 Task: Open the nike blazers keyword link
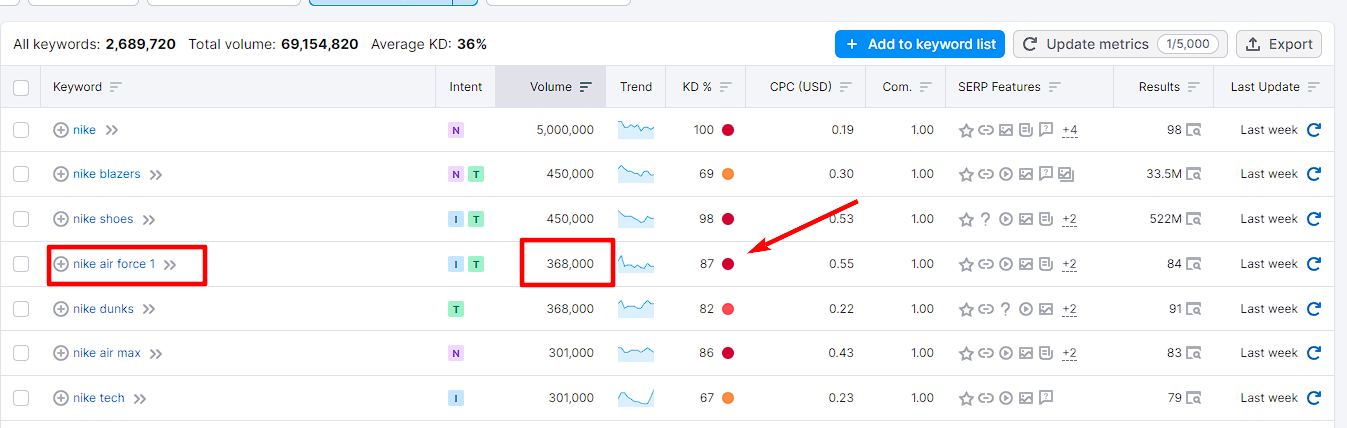(x=107, y=174)
